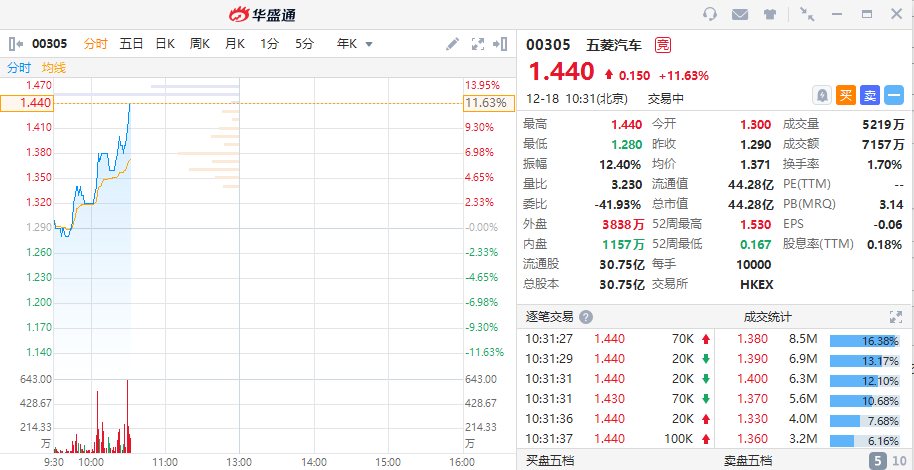Click the orange 买 buy button
914x470 pixels.
click(846, 95)
